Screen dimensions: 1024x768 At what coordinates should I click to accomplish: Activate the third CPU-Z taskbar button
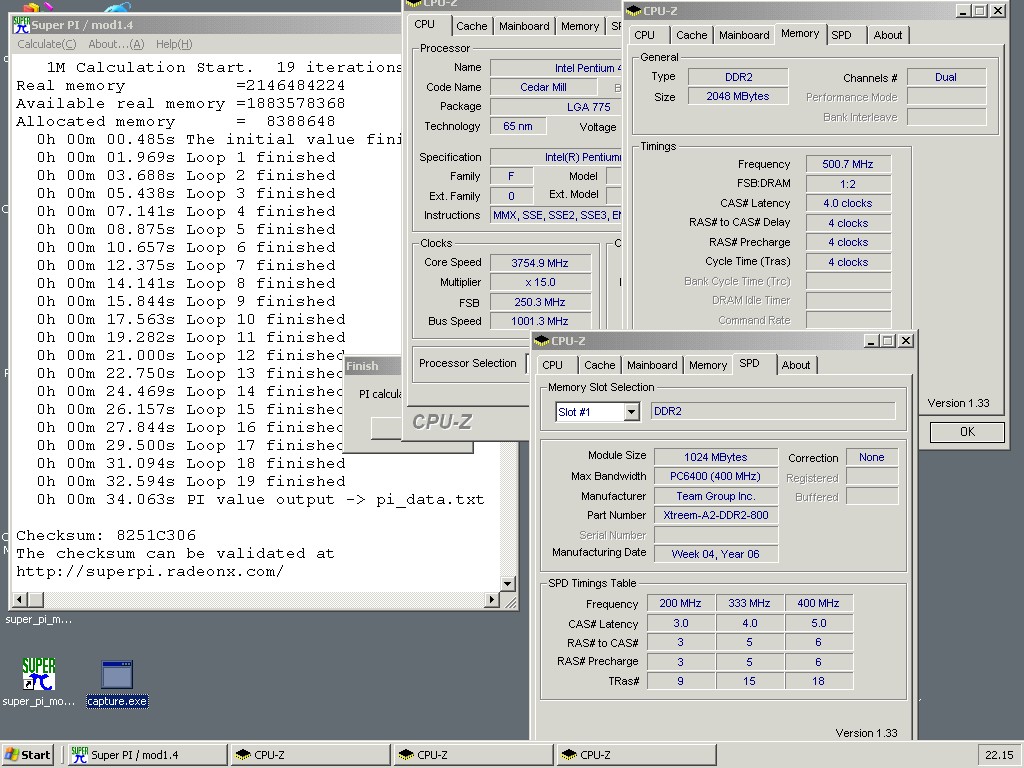637,755
